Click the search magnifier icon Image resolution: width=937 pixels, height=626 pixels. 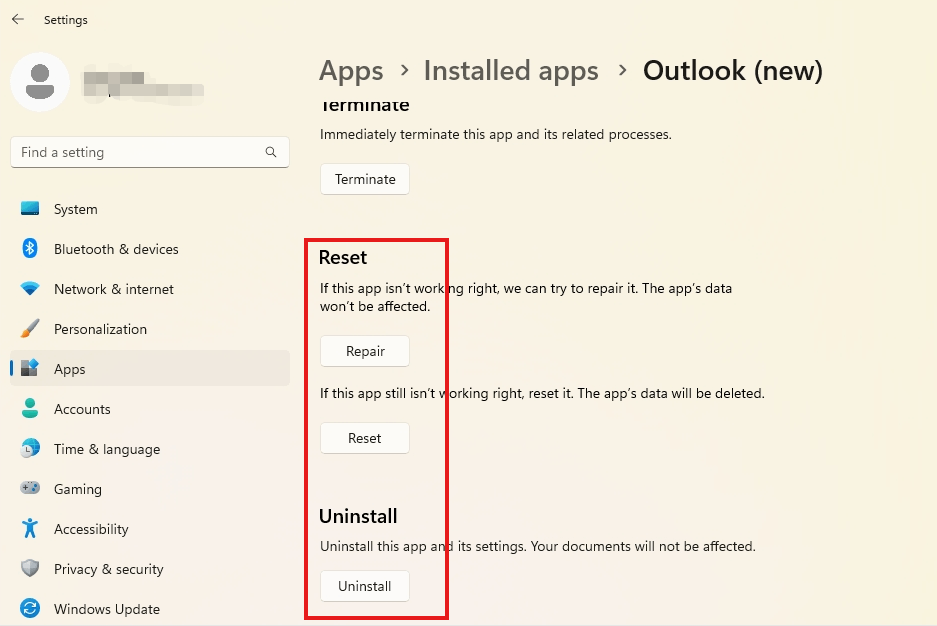271,152
